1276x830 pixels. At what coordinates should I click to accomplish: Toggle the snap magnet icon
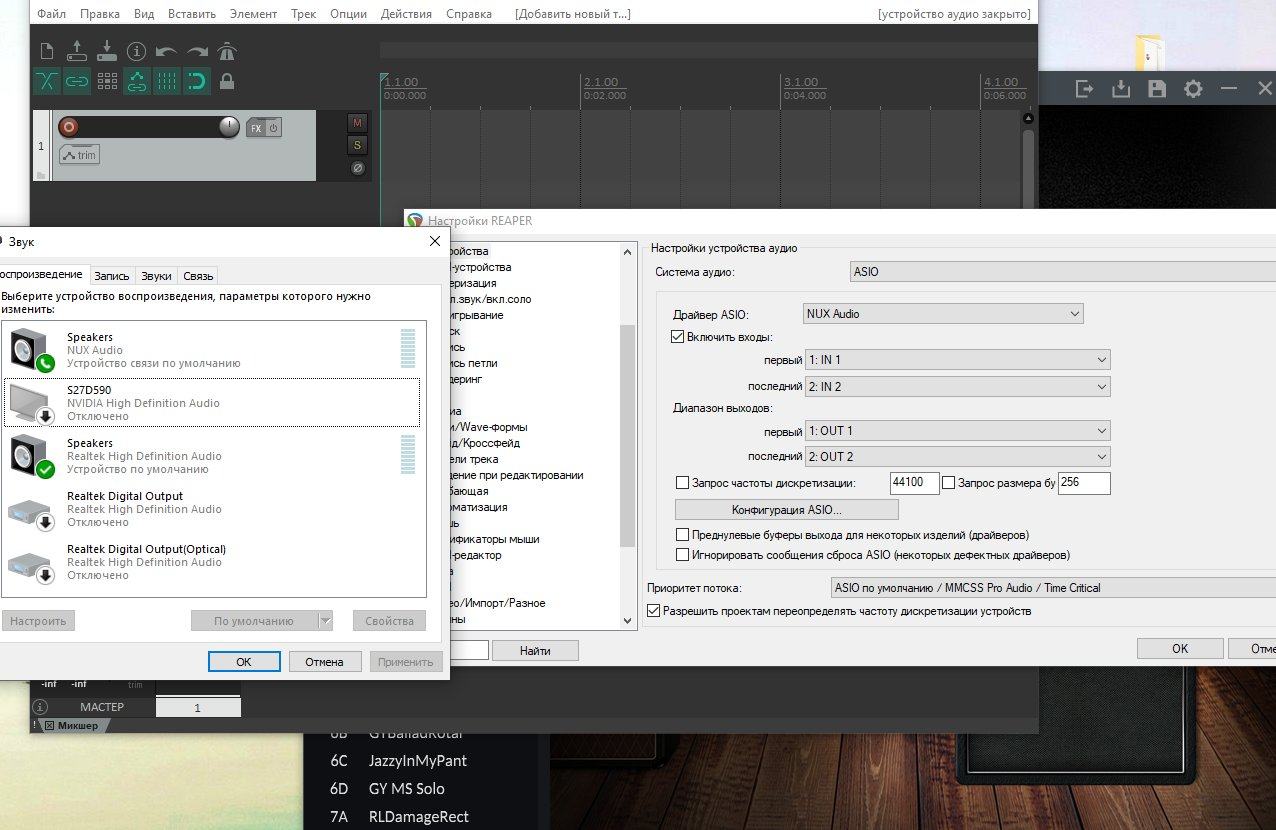(197, 81)
